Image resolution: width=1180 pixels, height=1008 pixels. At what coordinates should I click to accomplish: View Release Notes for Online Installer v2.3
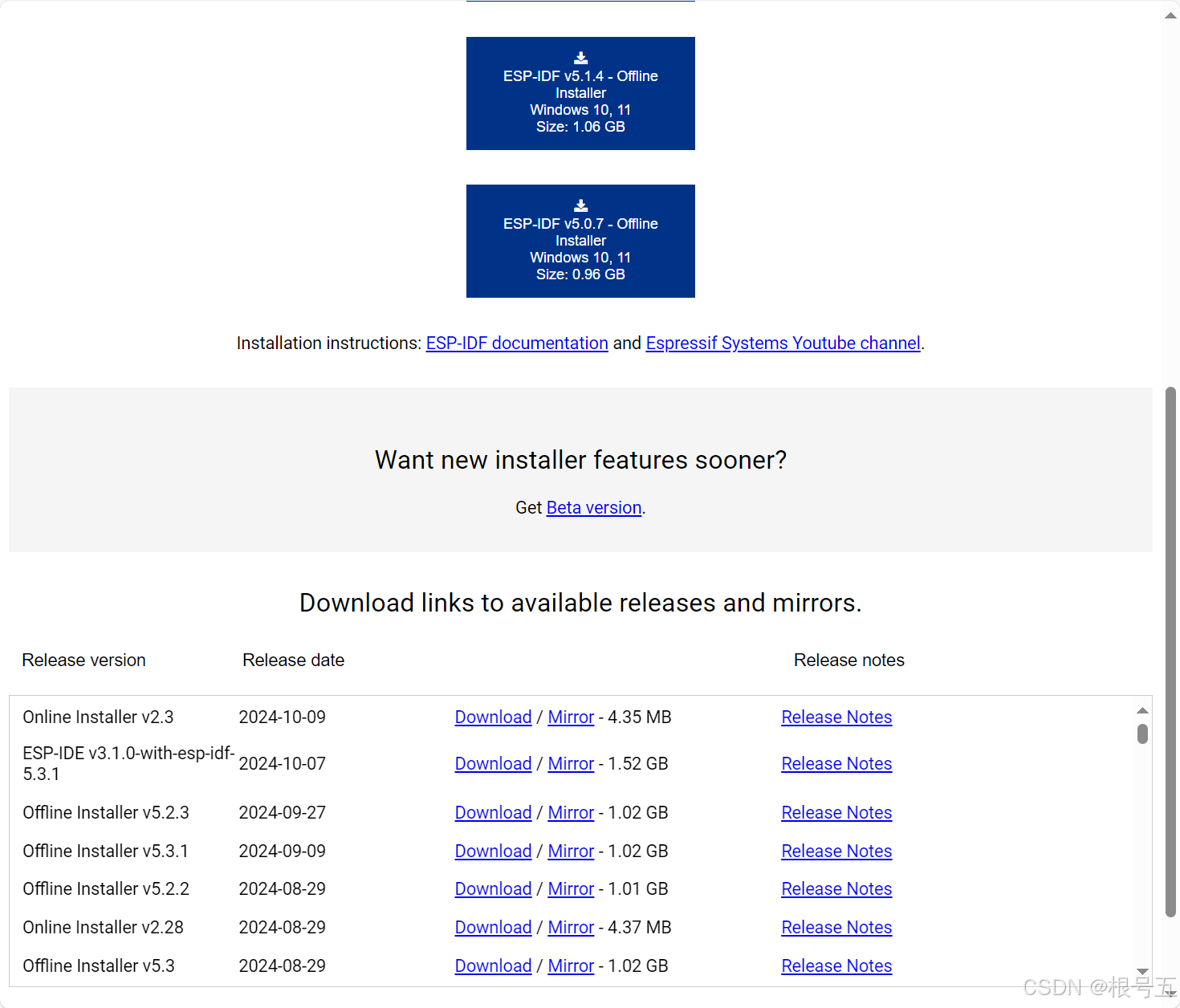[836, 717]
